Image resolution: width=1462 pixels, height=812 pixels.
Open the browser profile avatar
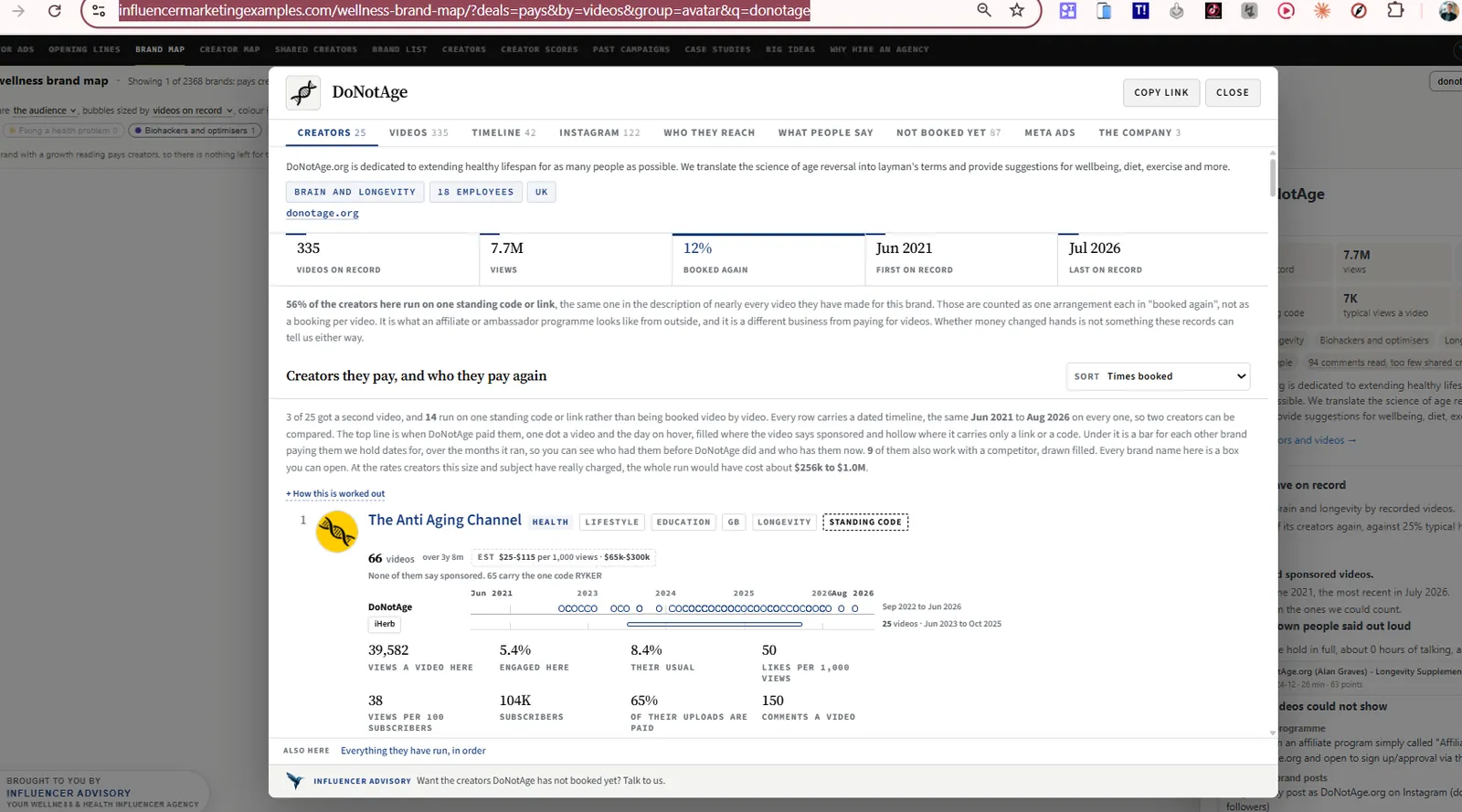pyautogui.click(x=1448, y=11)
